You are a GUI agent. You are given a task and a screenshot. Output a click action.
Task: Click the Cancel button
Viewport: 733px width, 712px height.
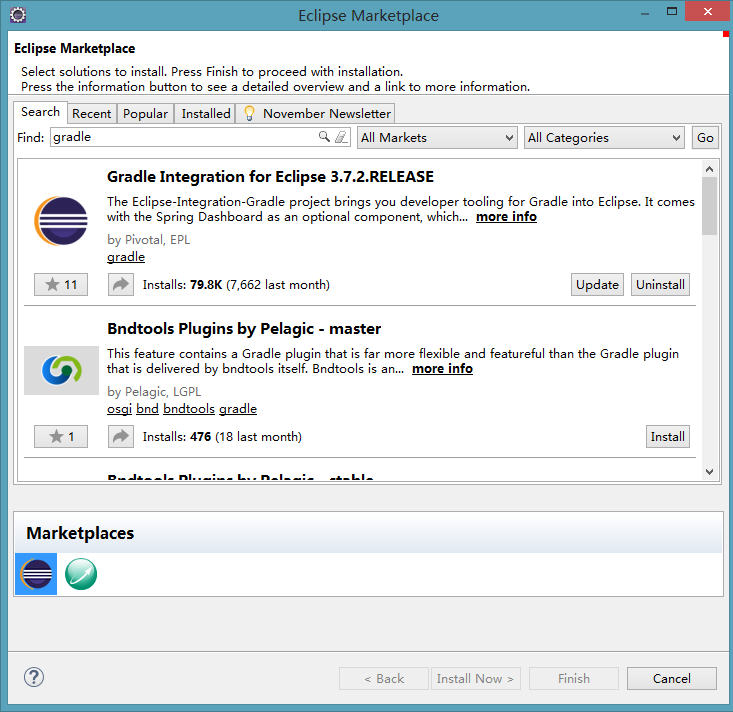[671, 678]
